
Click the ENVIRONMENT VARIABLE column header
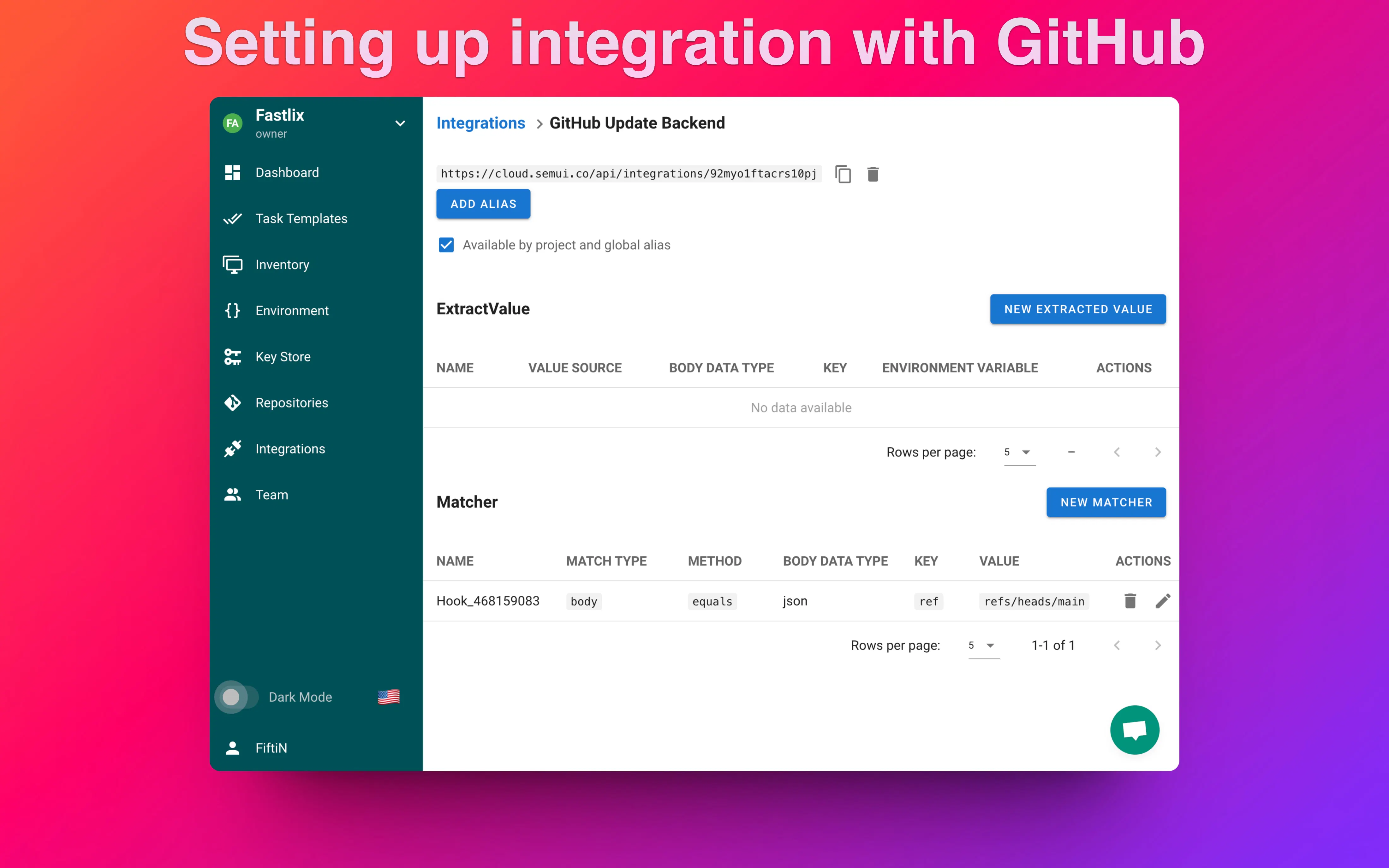pyautogui.click(x=960, y=367)
